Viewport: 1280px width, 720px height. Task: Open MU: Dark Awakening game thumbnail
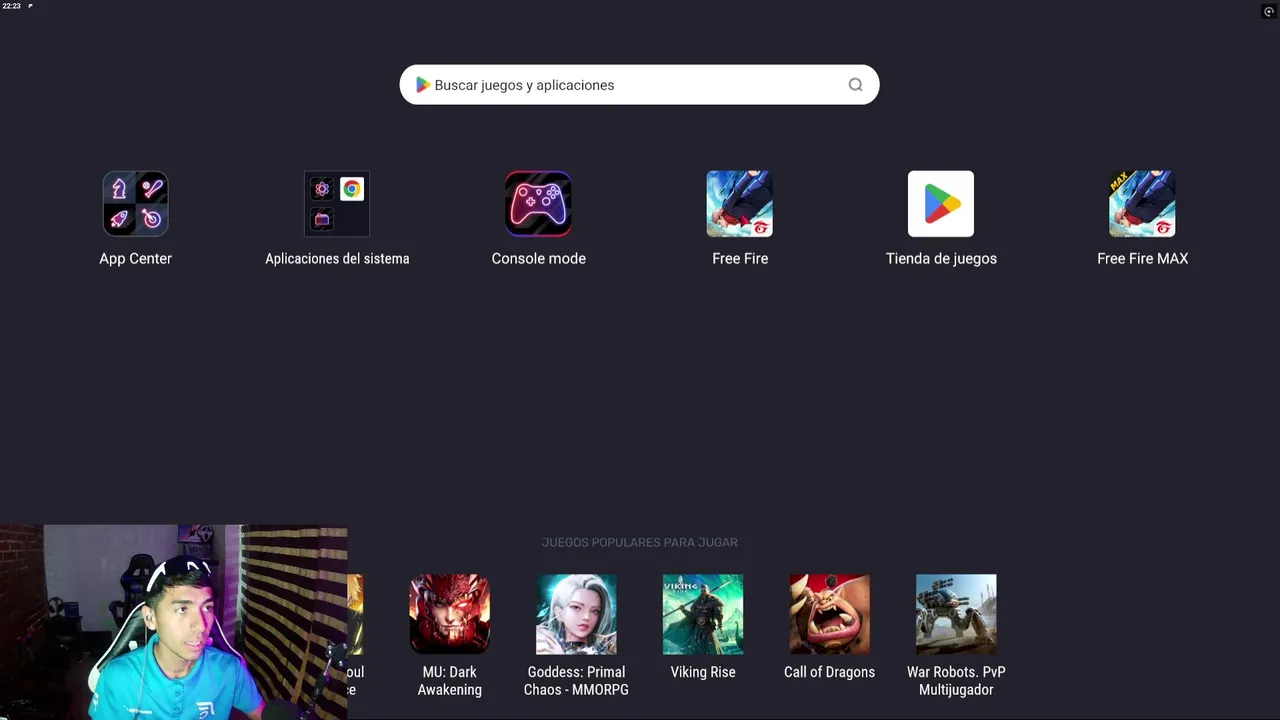point(449,614)
